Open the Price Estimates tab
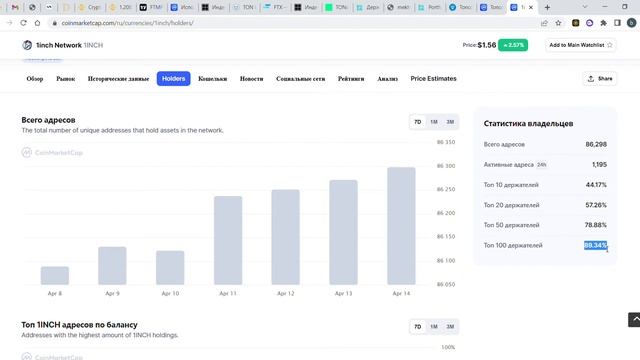This screenshot has height=360, width=640. (x=433, y=78)
